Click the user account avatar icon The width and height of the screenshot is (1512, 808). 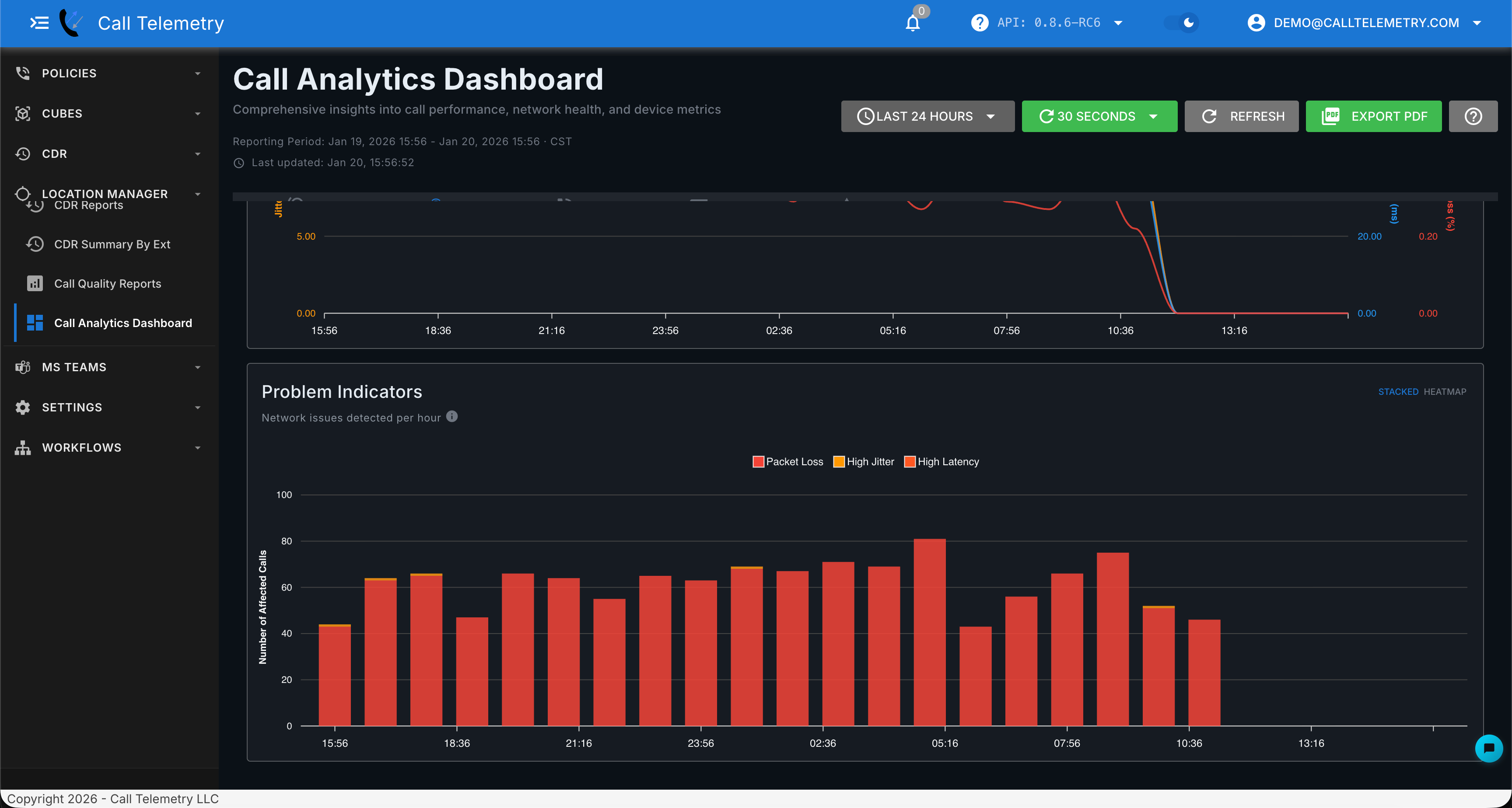pyautogui.click(x=1256, y=23)
